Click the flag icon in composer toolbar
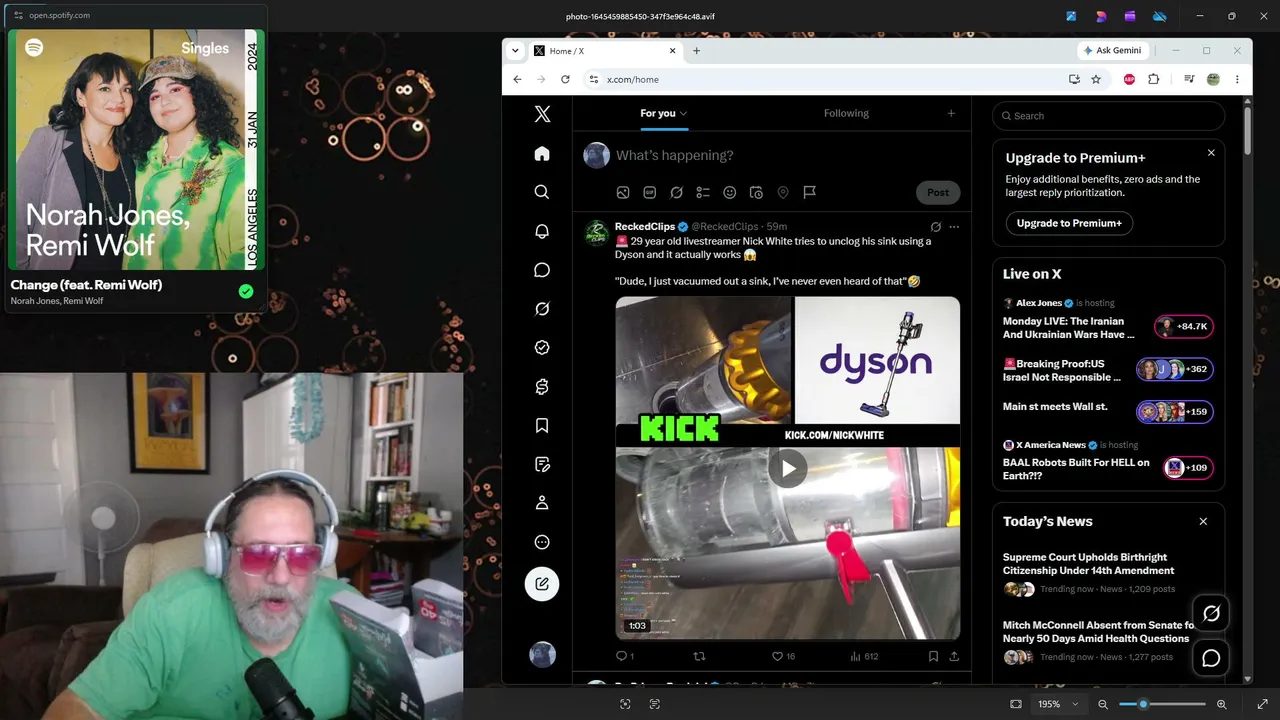This screenshot has width=1280, height=720. click(810, 192)
